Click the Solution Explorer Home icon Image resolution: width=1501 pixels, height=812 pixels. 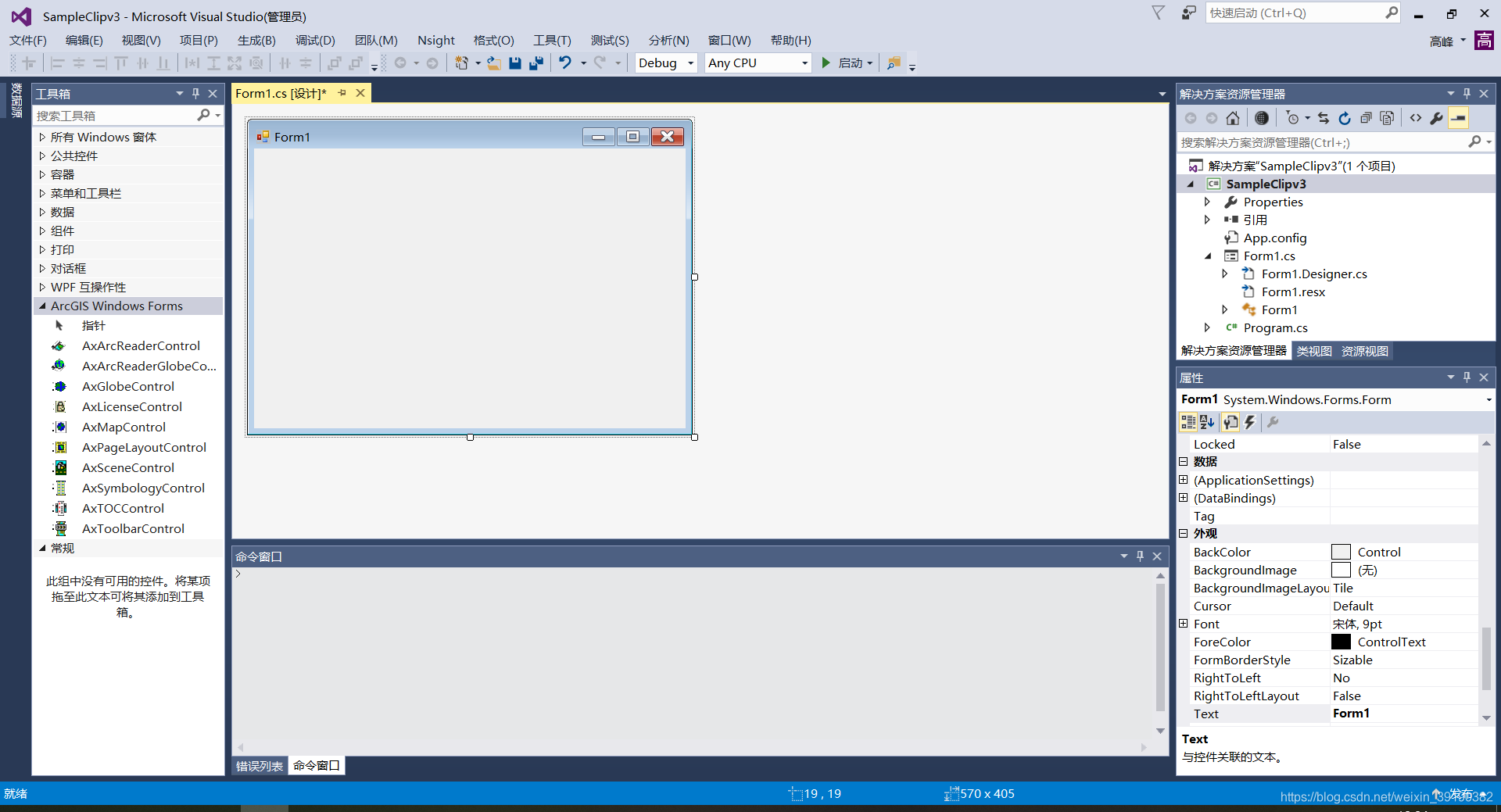point(1233,118)
